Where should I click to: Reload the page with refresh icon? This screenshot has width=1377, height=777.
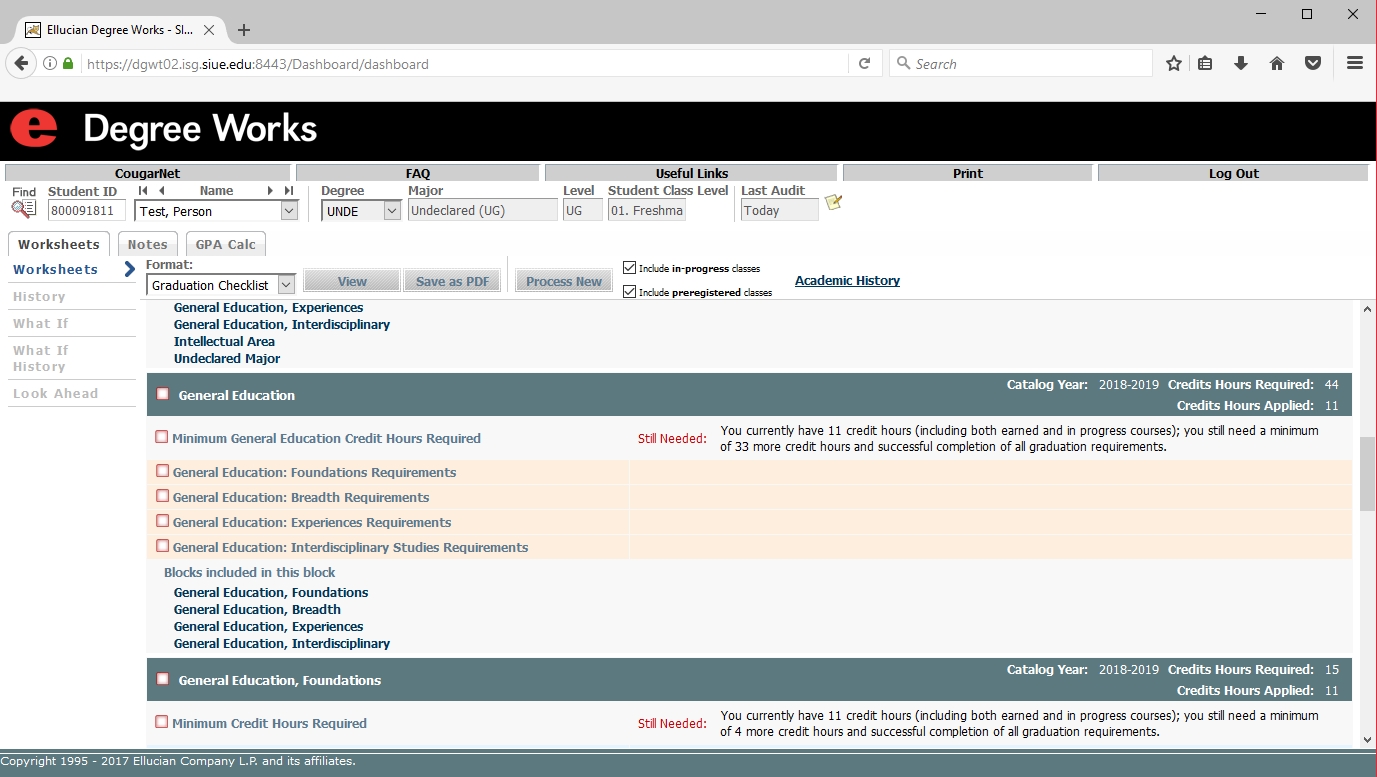[865, 64]
